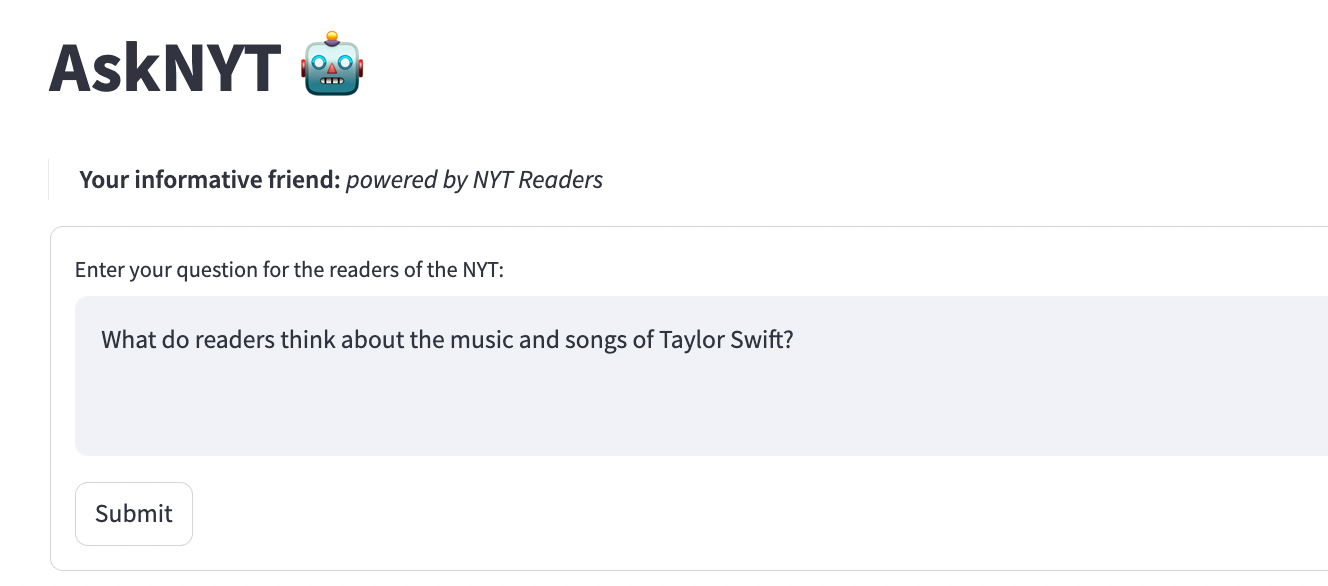Click the "Enter your question" field label
This screenshot has width=1328, height=586.
(289, 270)
